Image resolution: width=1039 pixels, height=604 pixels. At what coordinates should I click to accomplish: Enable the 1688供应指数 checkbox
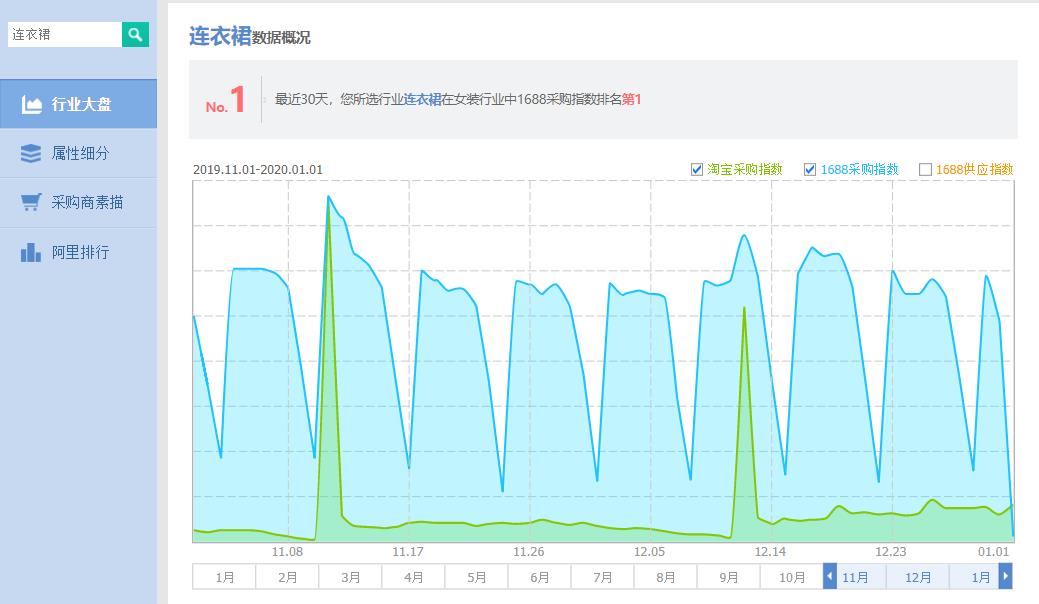[x=925, y=170]
